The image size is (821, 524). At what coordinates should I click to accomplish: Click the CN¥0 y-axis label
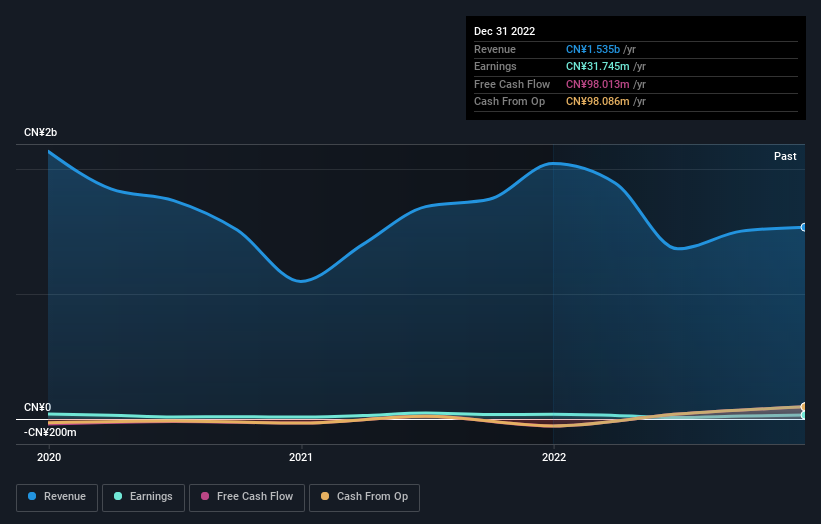pyautogui.click(x=38, y=407)
